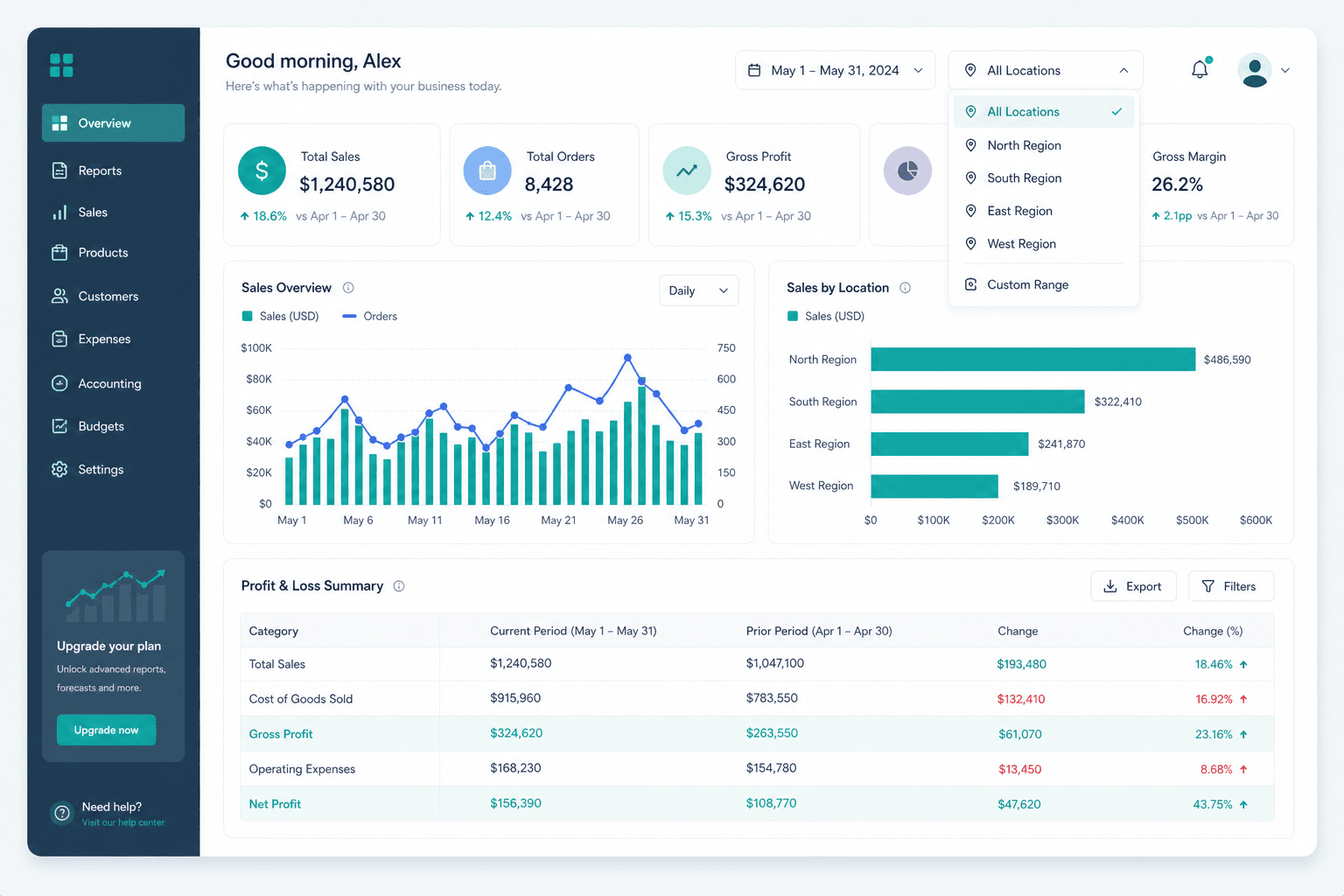
Task: Click the Gross Profit trend icon
Action: pyautogui.click(x=687, y=171)
